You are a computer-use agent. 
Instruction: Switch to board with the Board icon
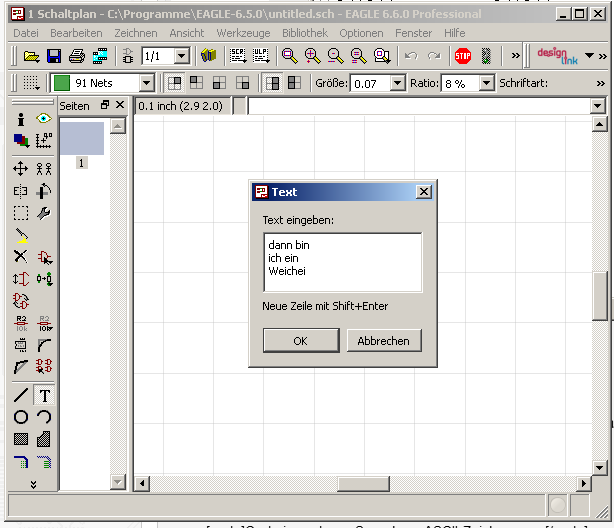128,56
